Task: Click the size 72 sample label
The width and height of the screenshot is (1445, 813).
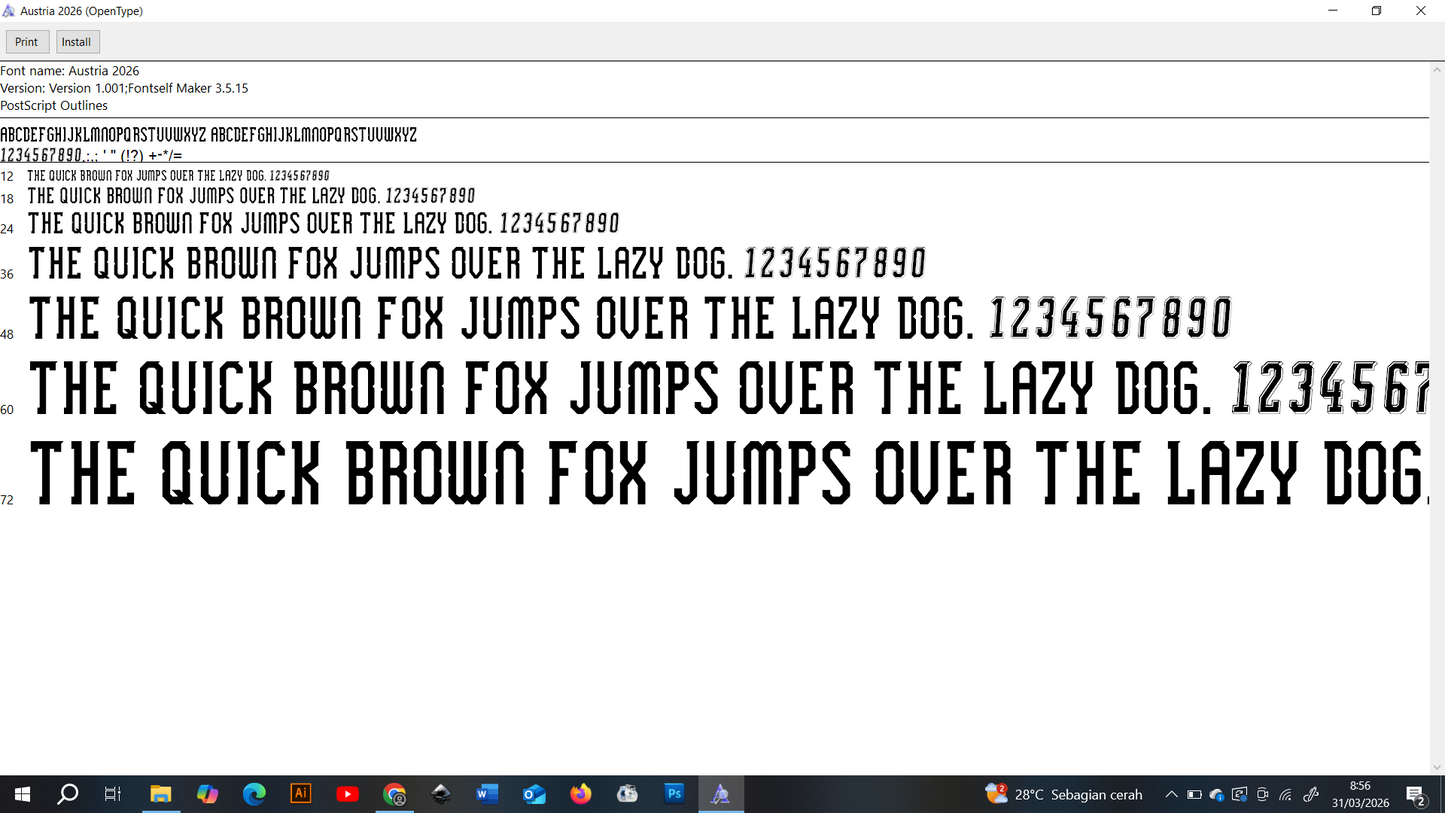Action: [x=7, y=500]
